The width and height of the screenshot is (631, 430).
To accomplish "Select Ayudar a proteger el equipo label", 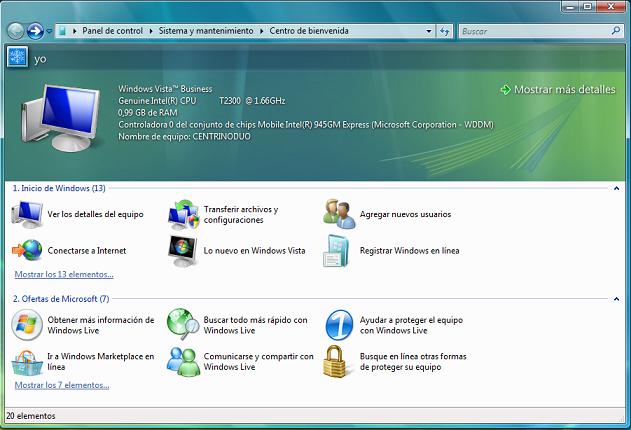I will click(411, 325).
